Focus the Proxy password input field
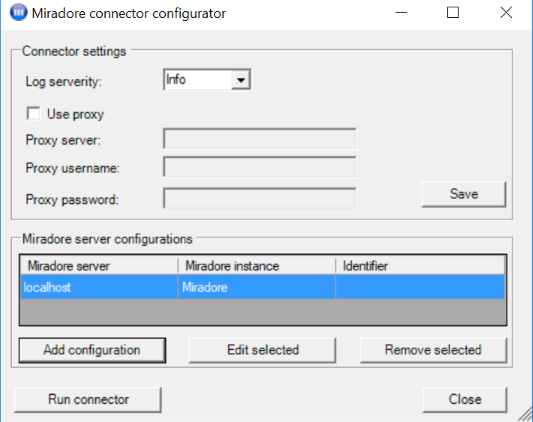 pyautogui.click(x=260, y=198)
